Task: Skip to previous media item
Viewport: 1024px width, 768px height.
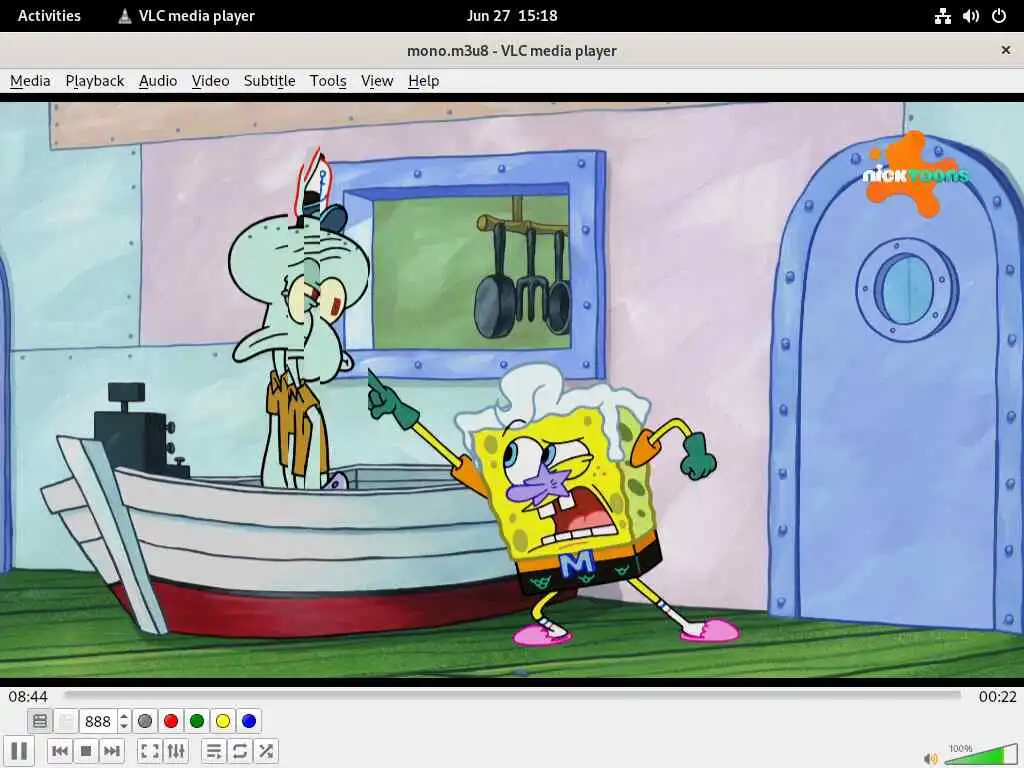Action: 60,751
